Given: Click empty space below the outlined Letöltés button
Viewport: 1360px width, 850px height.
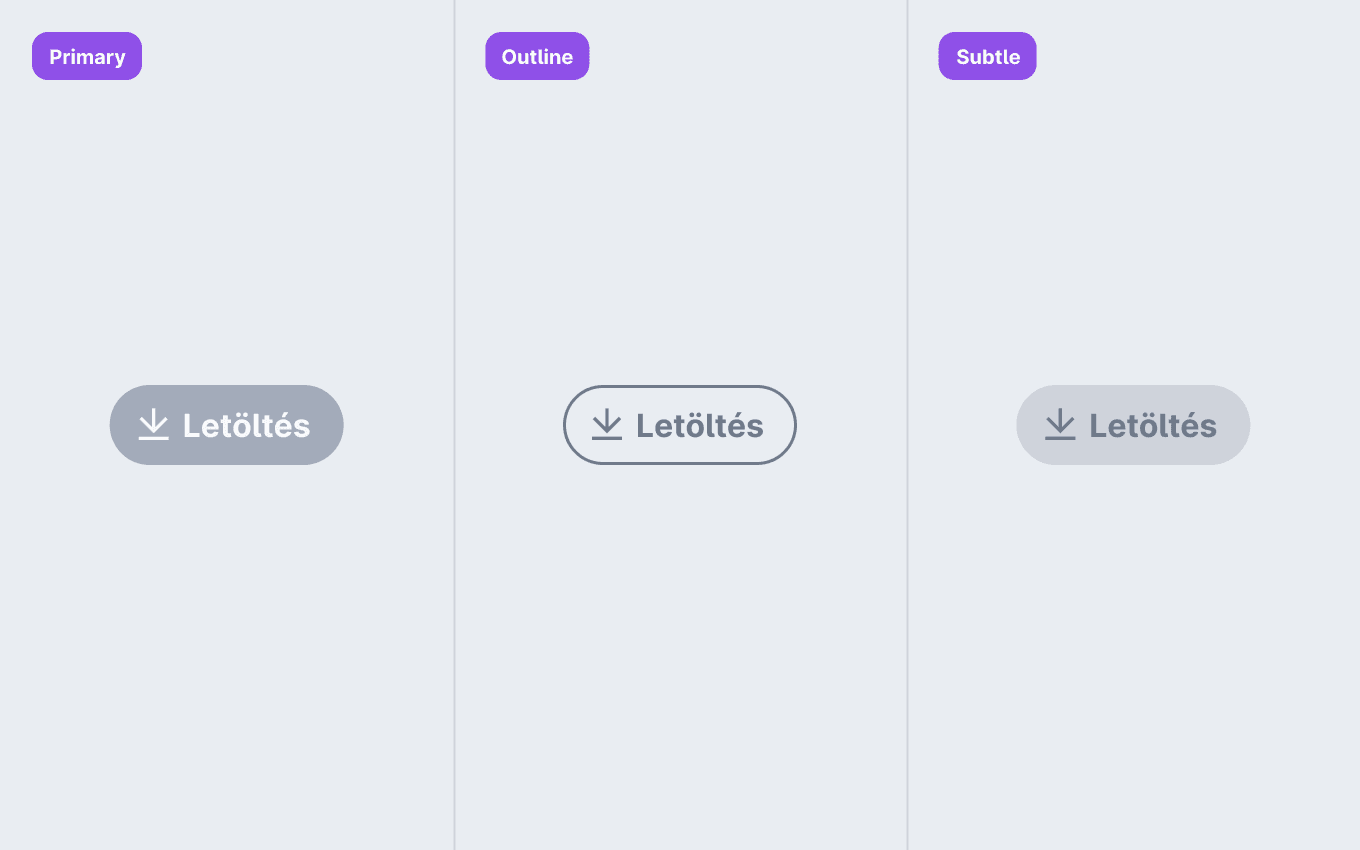Looking at the screenshot, I should tap(680, 650).
